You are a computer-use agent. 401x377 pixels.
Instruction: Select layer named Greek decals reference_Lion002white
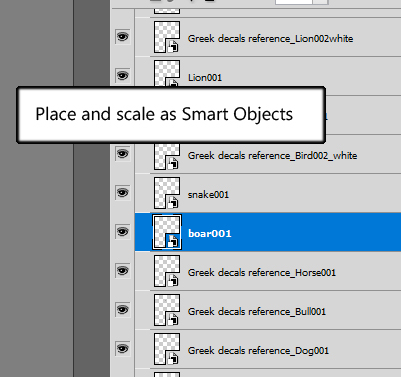[270, 39]
